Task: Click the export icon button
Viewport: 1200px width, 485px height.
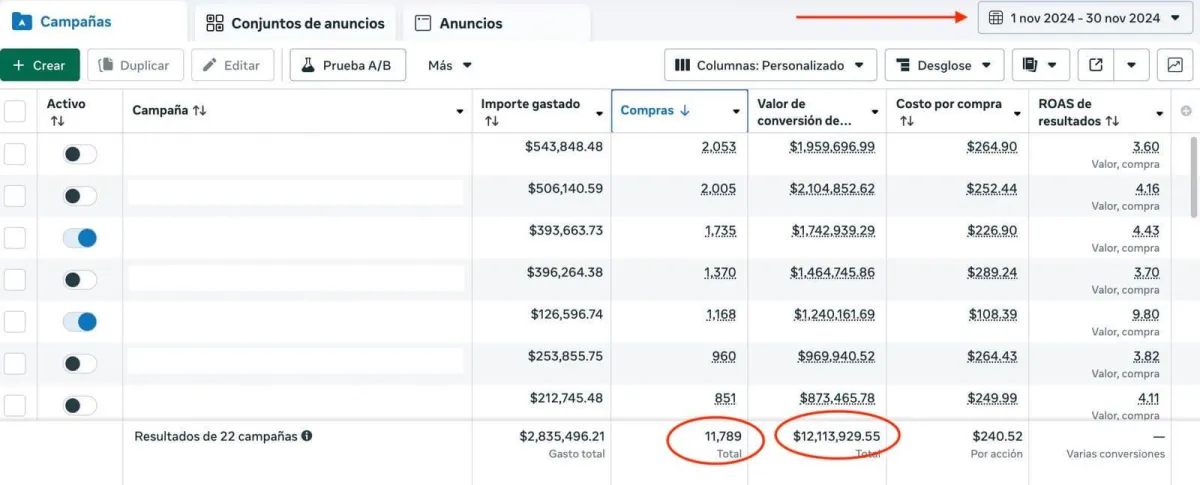Action: click(1096, 65)
